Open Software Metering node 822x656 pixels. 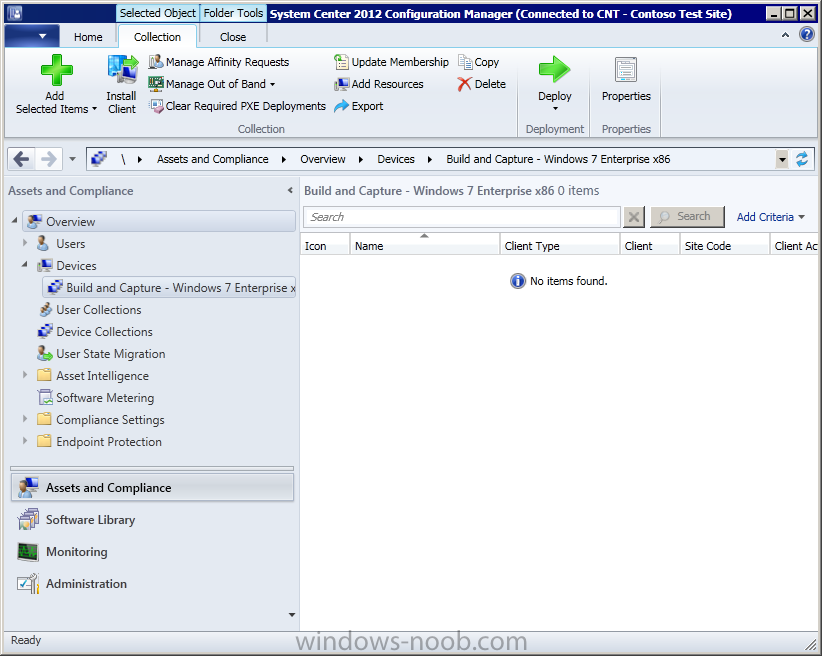(x=96, y=398)
